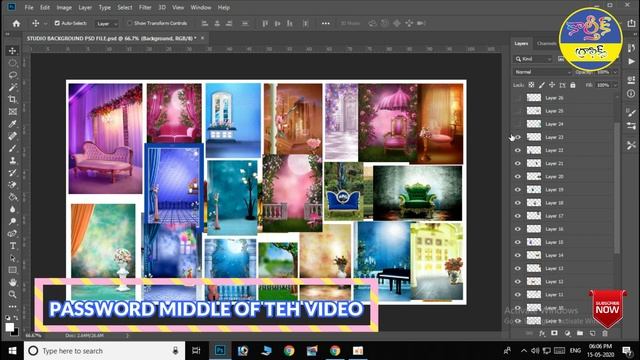The height and width of the screenshot is (360, 640).
Task: Click the ENG language indicator
Action: point(576,351)
